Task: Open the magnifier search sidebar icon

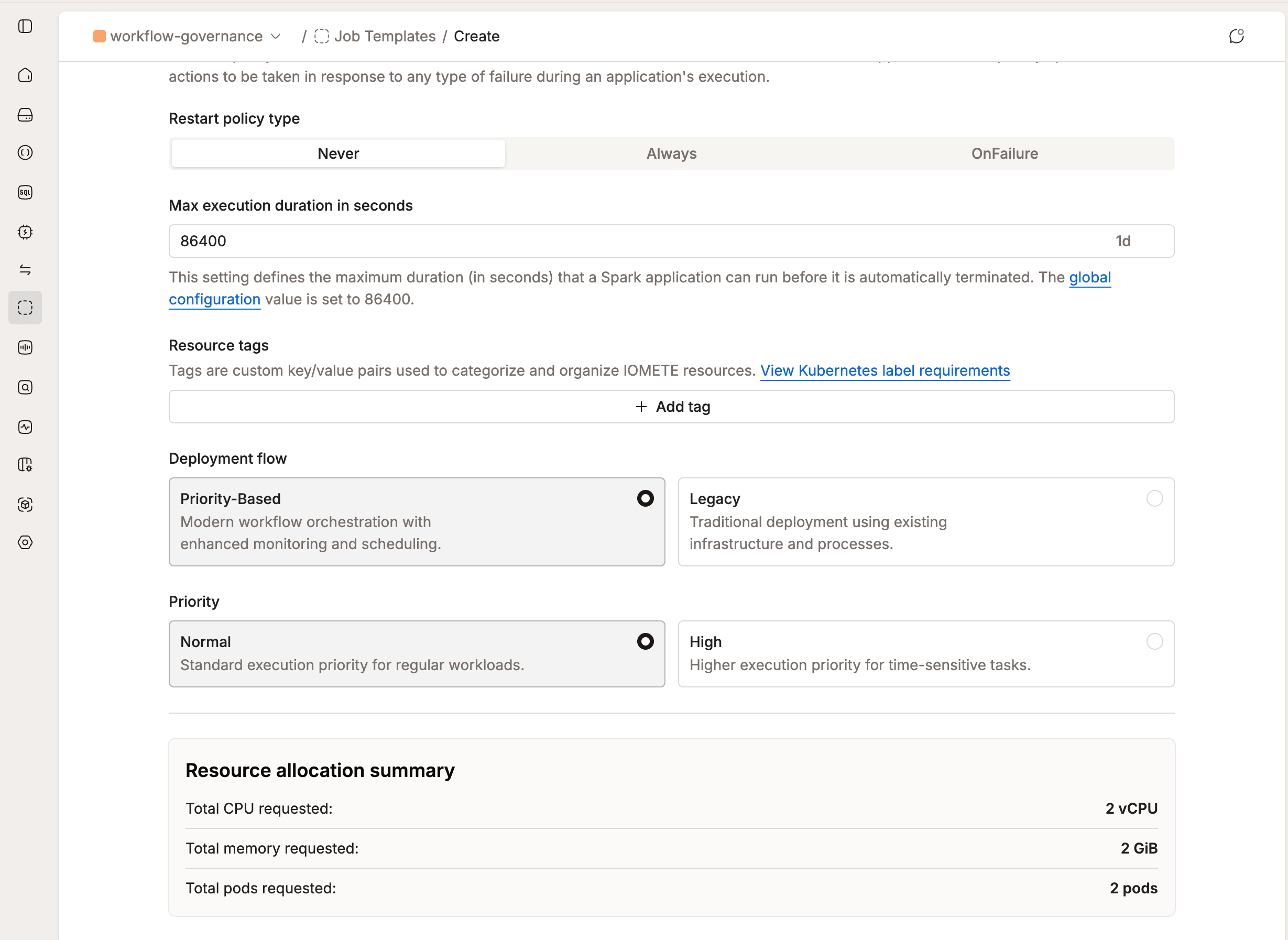Action: pos(25,388)
